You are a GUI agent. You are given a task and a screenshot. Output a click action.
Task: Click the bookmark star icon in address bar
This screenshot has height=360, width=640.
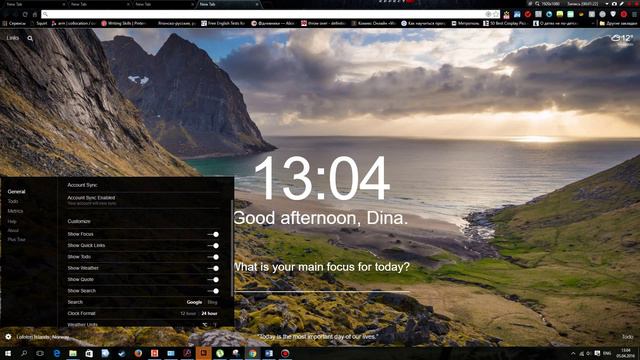(x=496, y=14)
